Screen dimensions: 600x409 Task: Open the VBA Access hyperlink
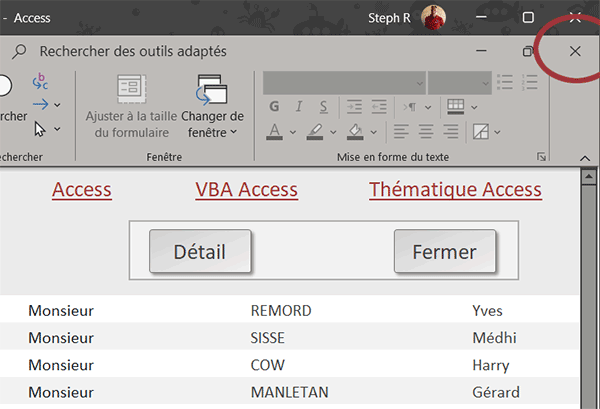pyautogui.click(x=246, y=189)
